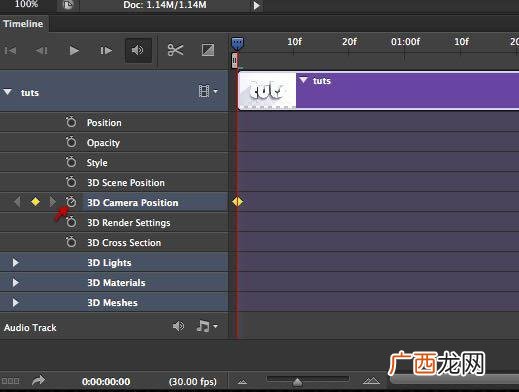519x392 pixels.
Task: Click the work area start handle
Action: tap(235, 61)
